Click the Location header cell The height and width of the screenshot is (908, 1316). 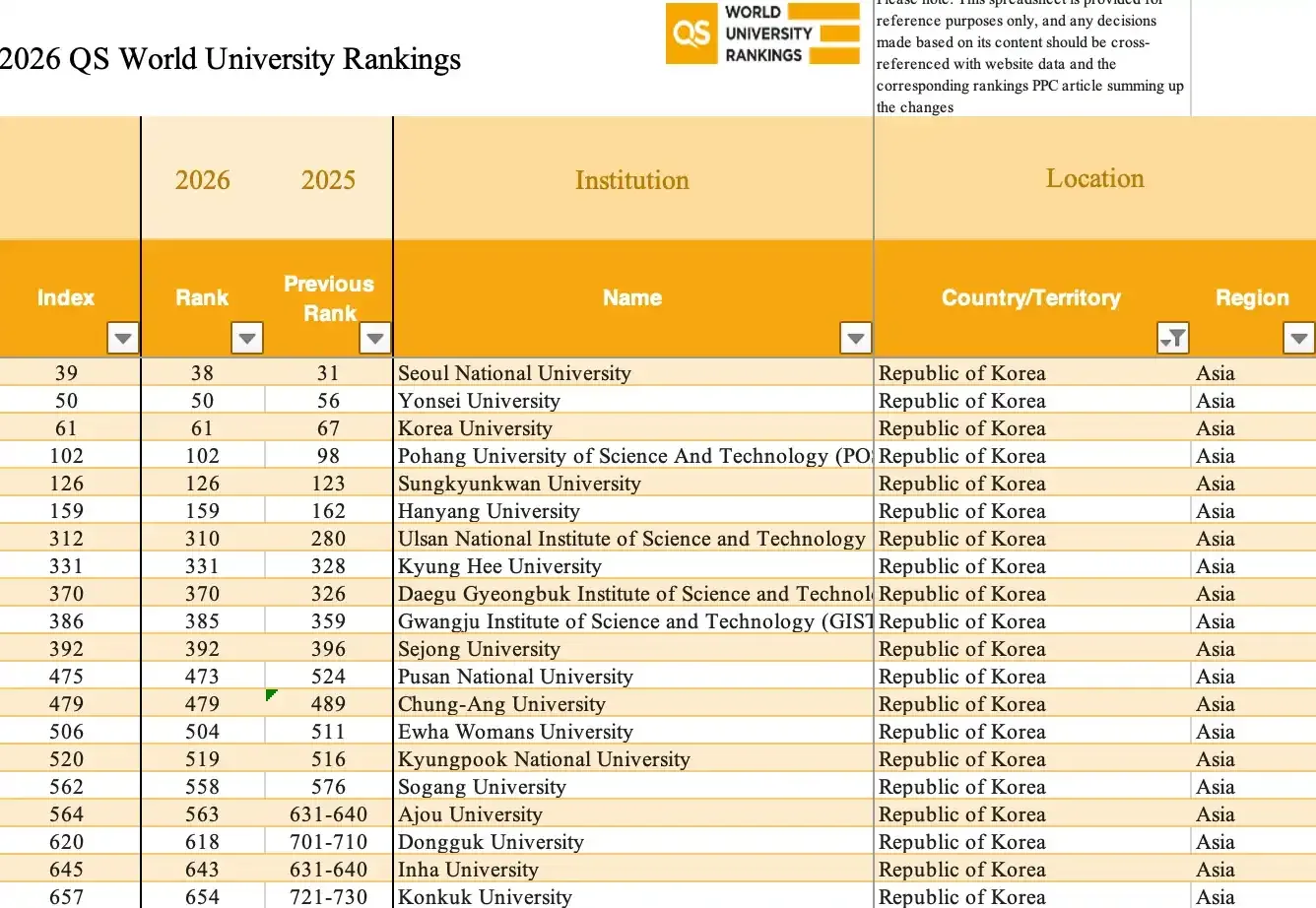click(1094, 178)
